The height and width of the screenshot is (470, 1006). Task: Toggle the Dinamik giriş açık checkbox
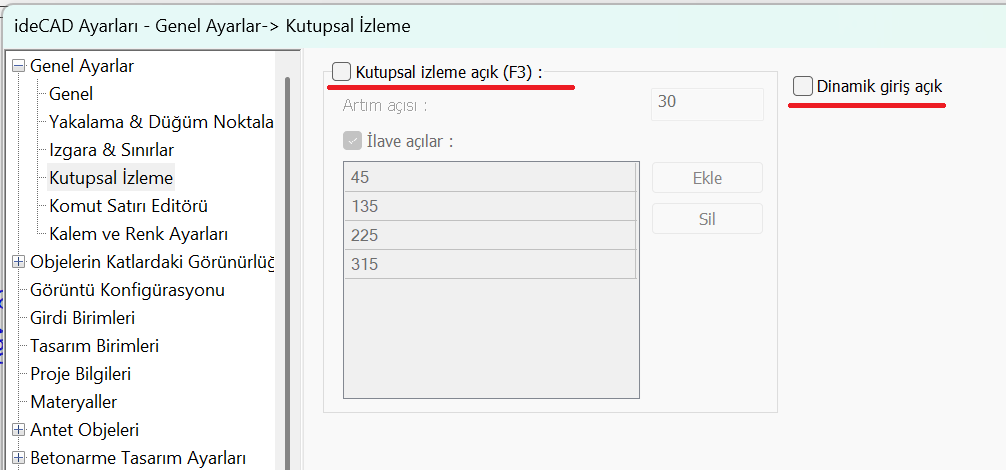802,87
